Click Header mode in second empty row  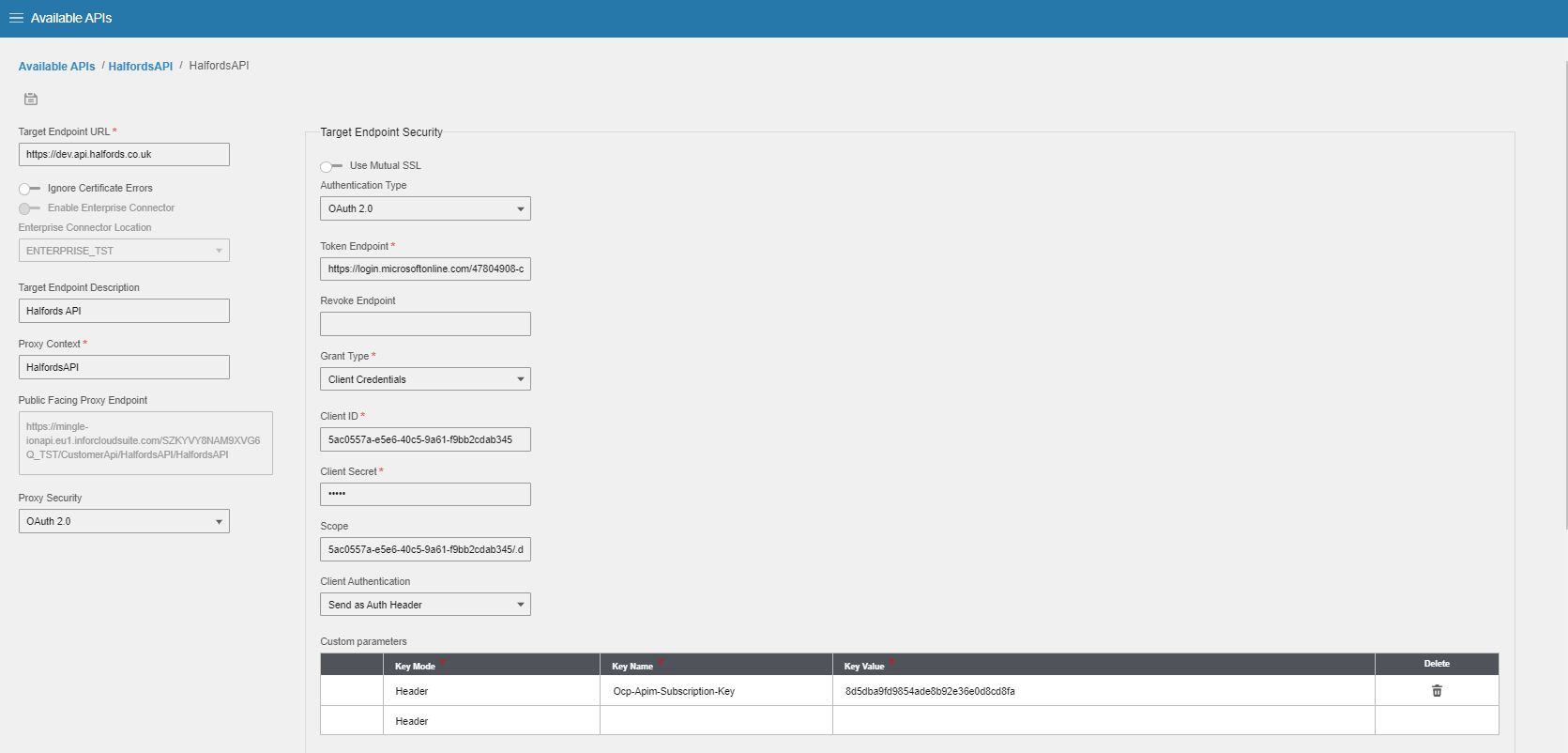tap(492, 721)
